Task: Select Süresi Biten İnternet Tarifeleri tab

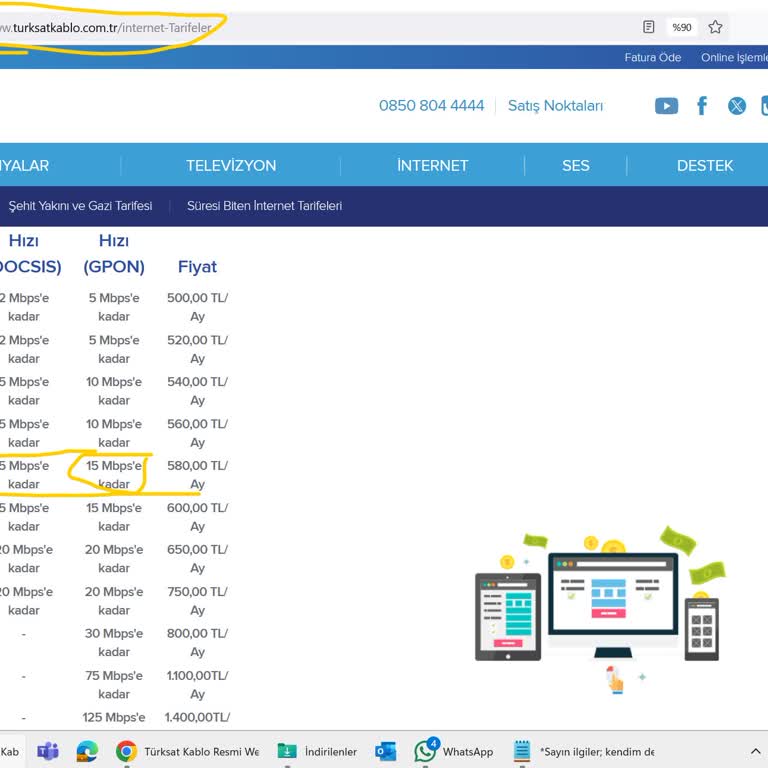Action: click(x=264, y=206)
